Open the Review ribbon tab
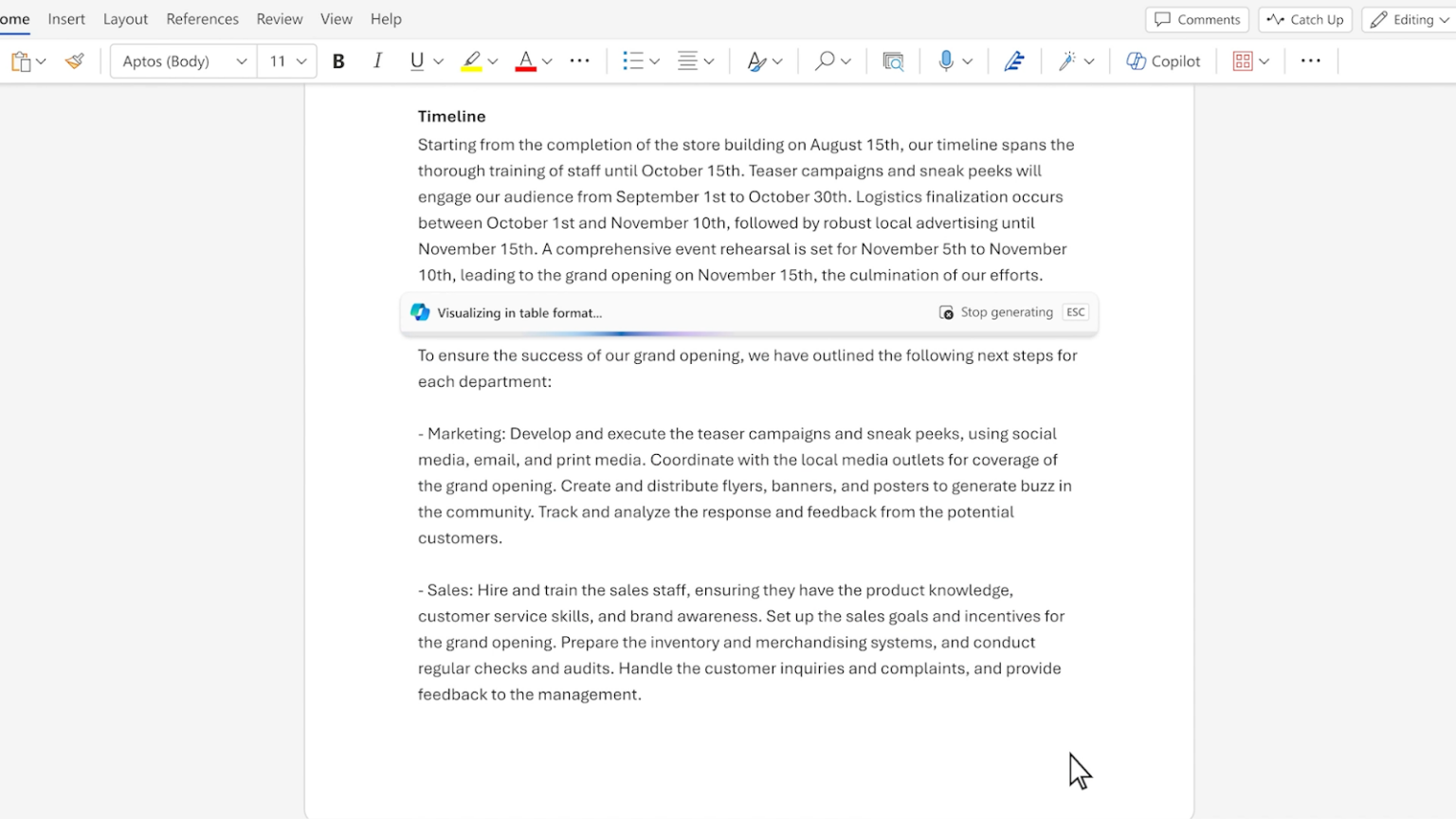The image size is (1456, 819). point(279,18)
